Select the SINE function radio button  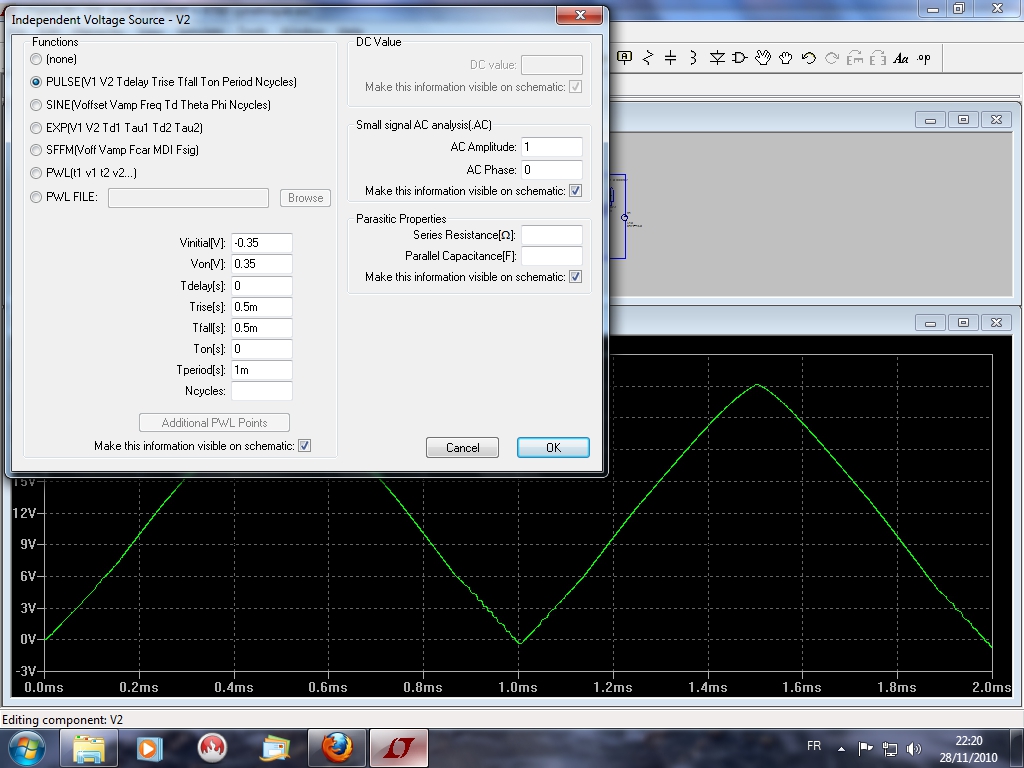pos(36,105)
